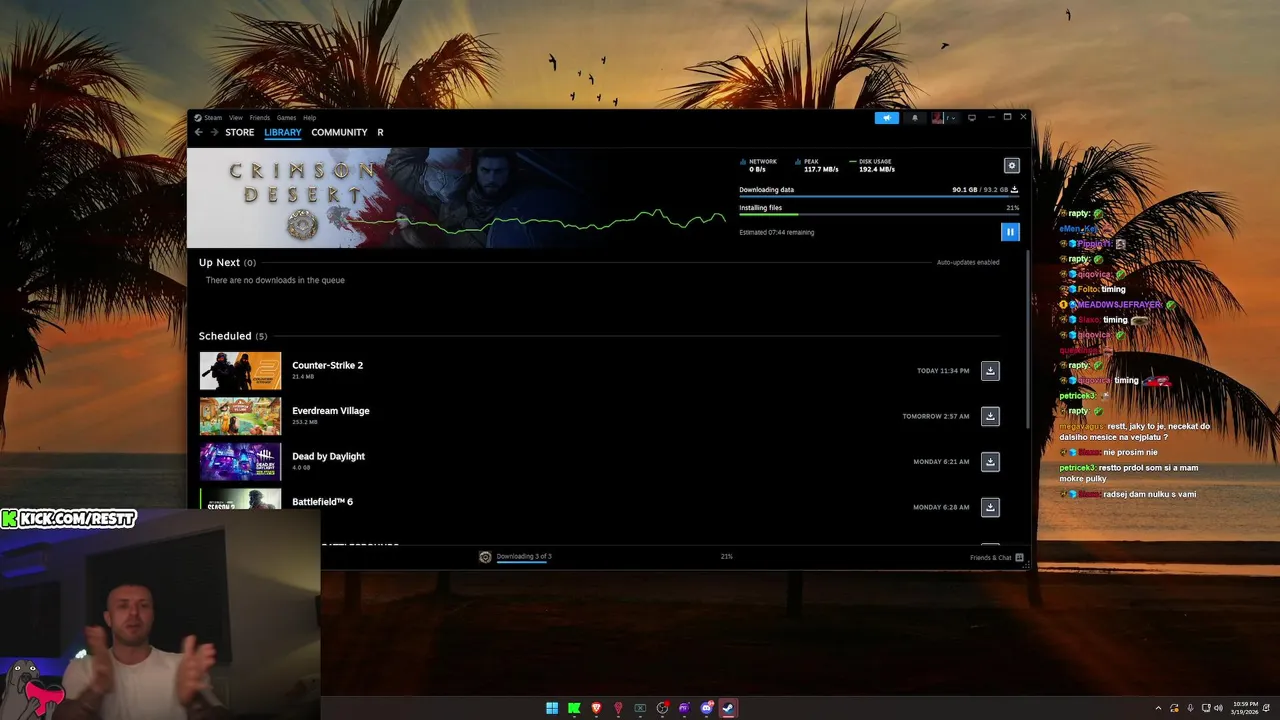Show hidden system tray icons
Viewport: 1280px width, 720px height.
coord(1158,708)
